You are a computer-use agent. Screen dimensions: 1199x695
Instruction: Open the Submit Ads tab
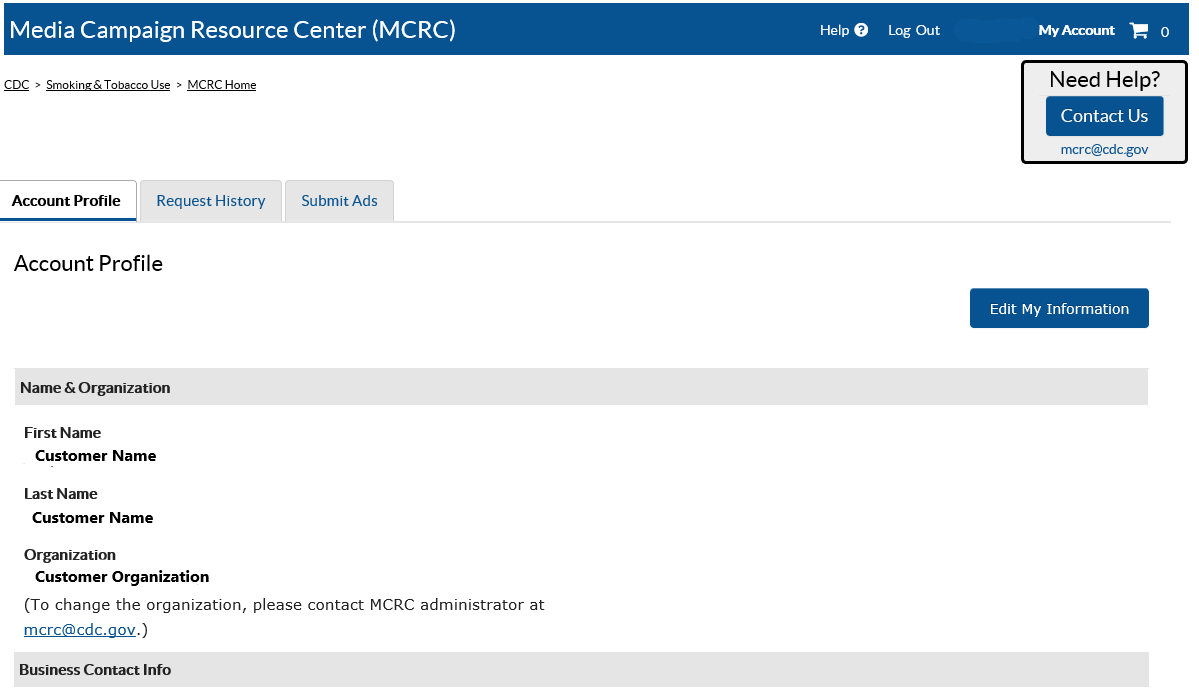(339, 201)
